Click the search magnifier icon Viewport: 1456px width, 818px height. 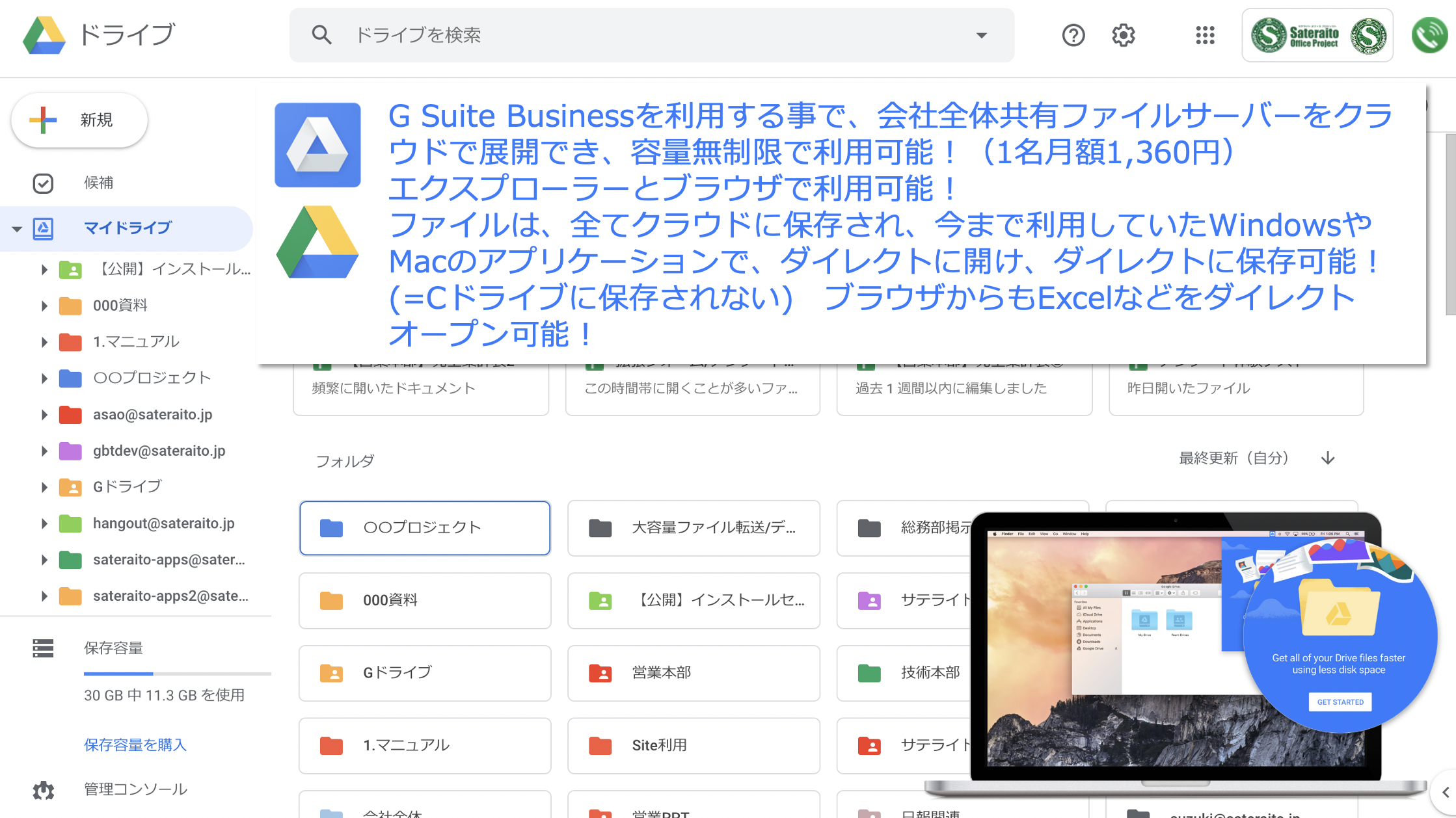pos(321,35)
